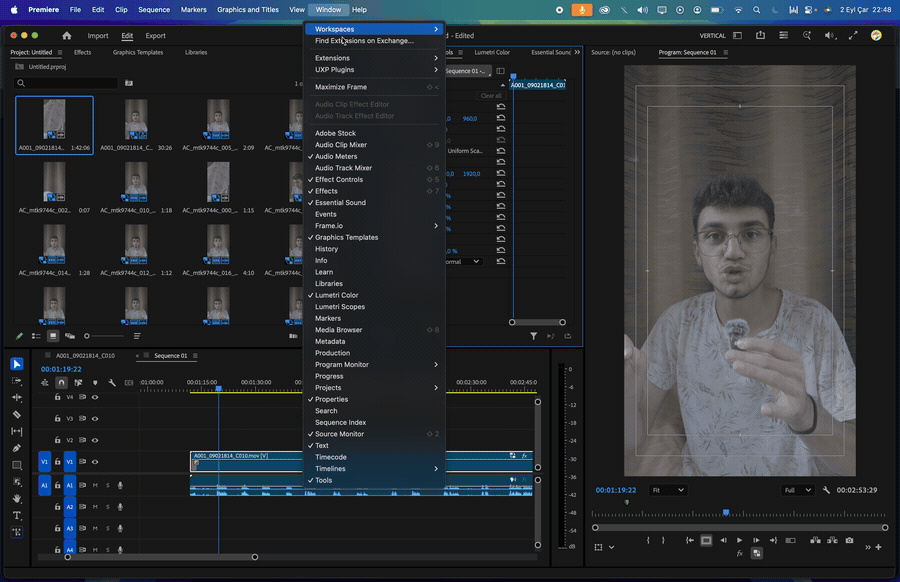The height and width of the screenshot is (582, 900).
Task: Click Program Monitor playhead scrubber
Action: point(726,512)
